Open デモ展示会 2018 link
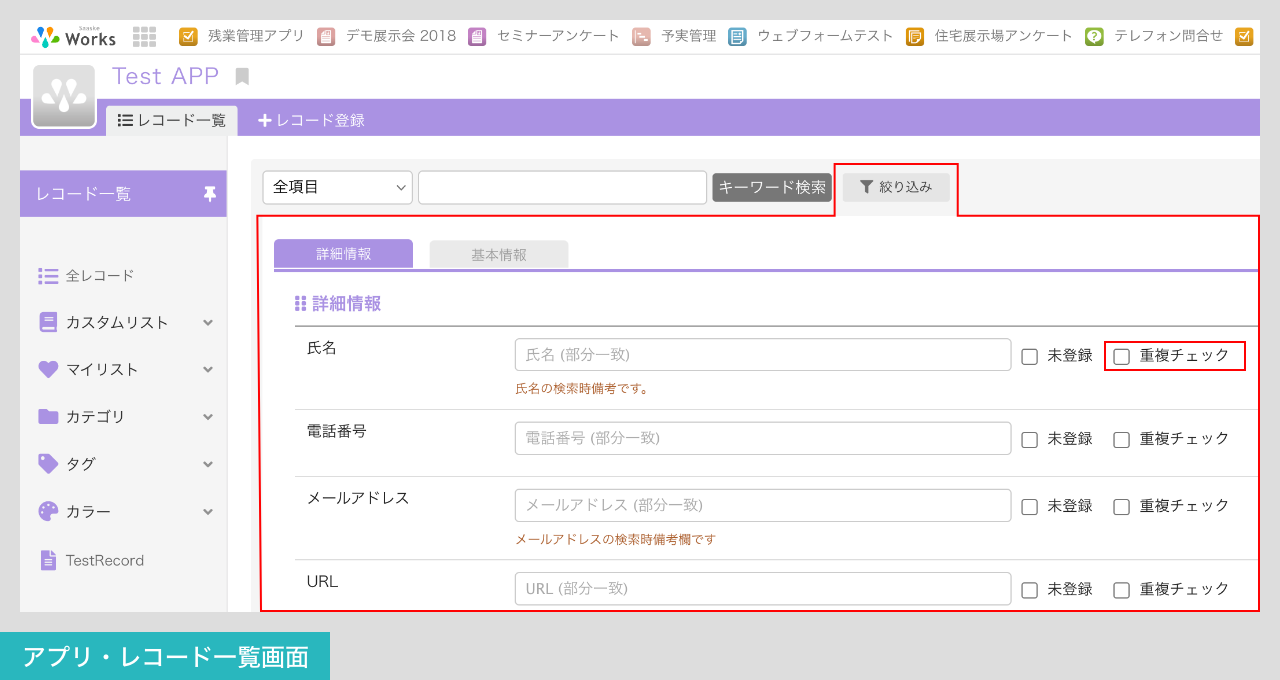 [x=401, y=36]
